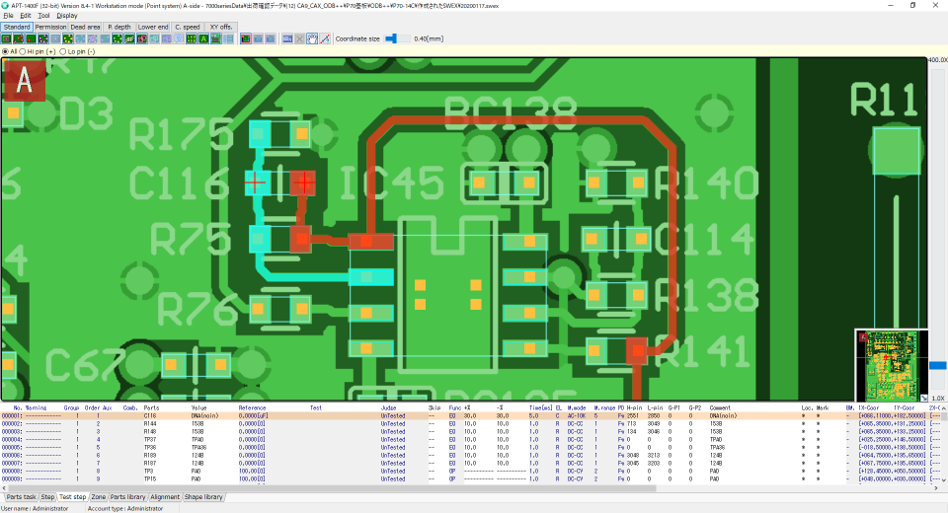Open the Parts library tab
The height and width of the screenshot is (513, 948).
128,497
